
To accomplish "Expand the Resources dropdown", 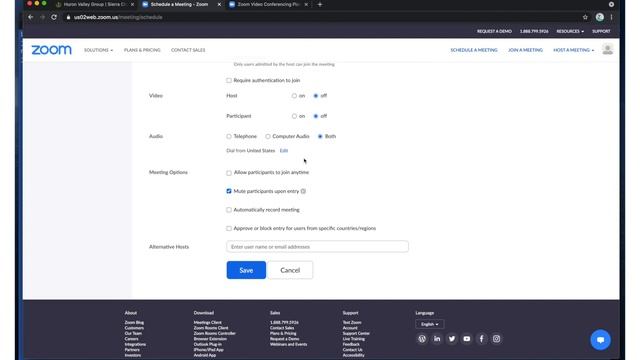I will (x=570, y=31).
